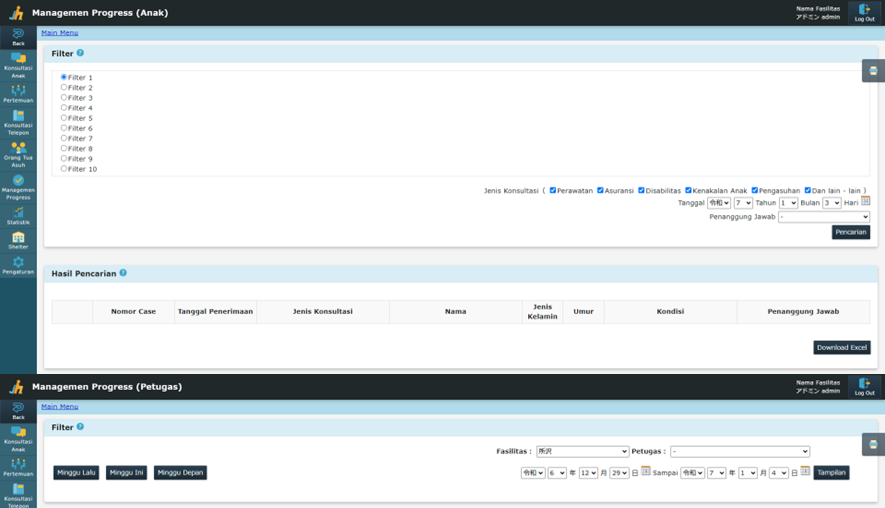Open the Shelter sidebar icon
Image resolution: width=885 pixels, height=508 pixels.
[18, 240]
